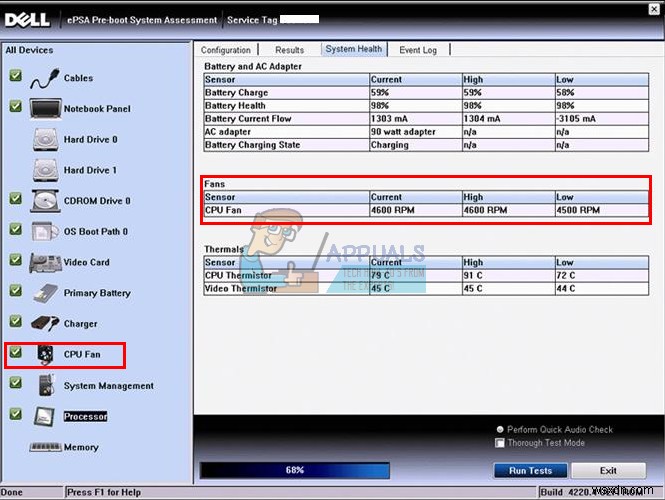
Task: Click the Battery Health sensor name
Action: click(x=235, y=106)
